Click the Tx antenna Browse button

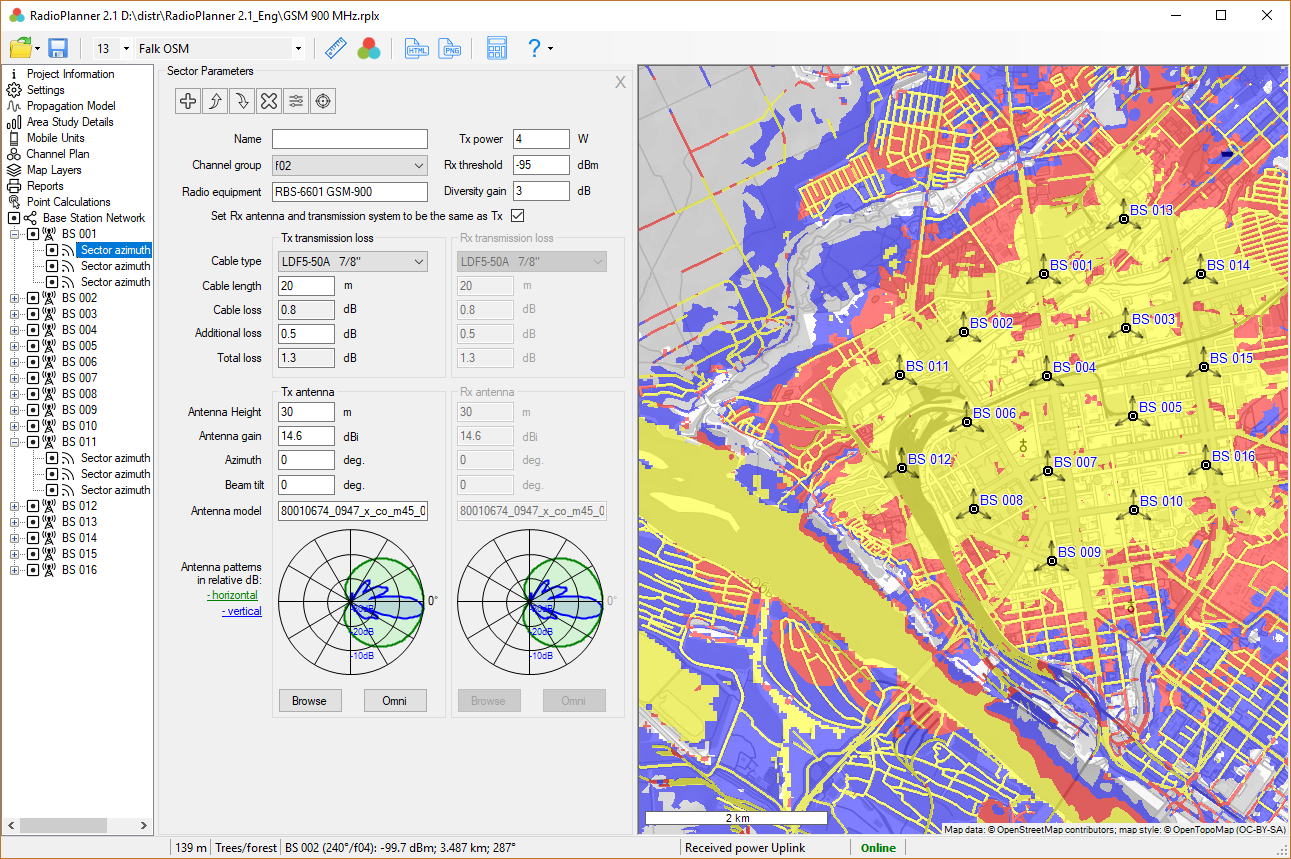coord(309,700)
